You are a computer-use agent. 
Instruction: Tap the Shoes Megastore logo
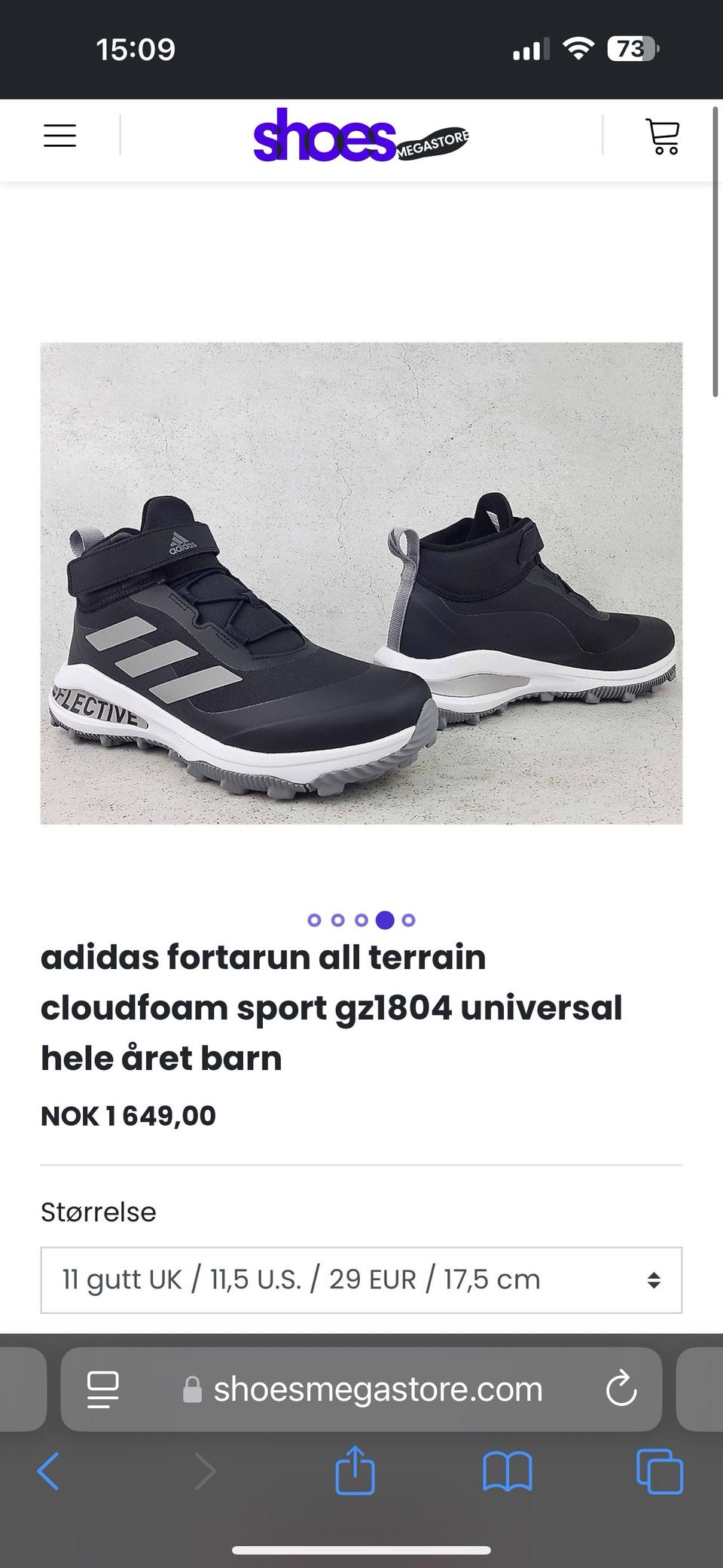tap(361, 135)
